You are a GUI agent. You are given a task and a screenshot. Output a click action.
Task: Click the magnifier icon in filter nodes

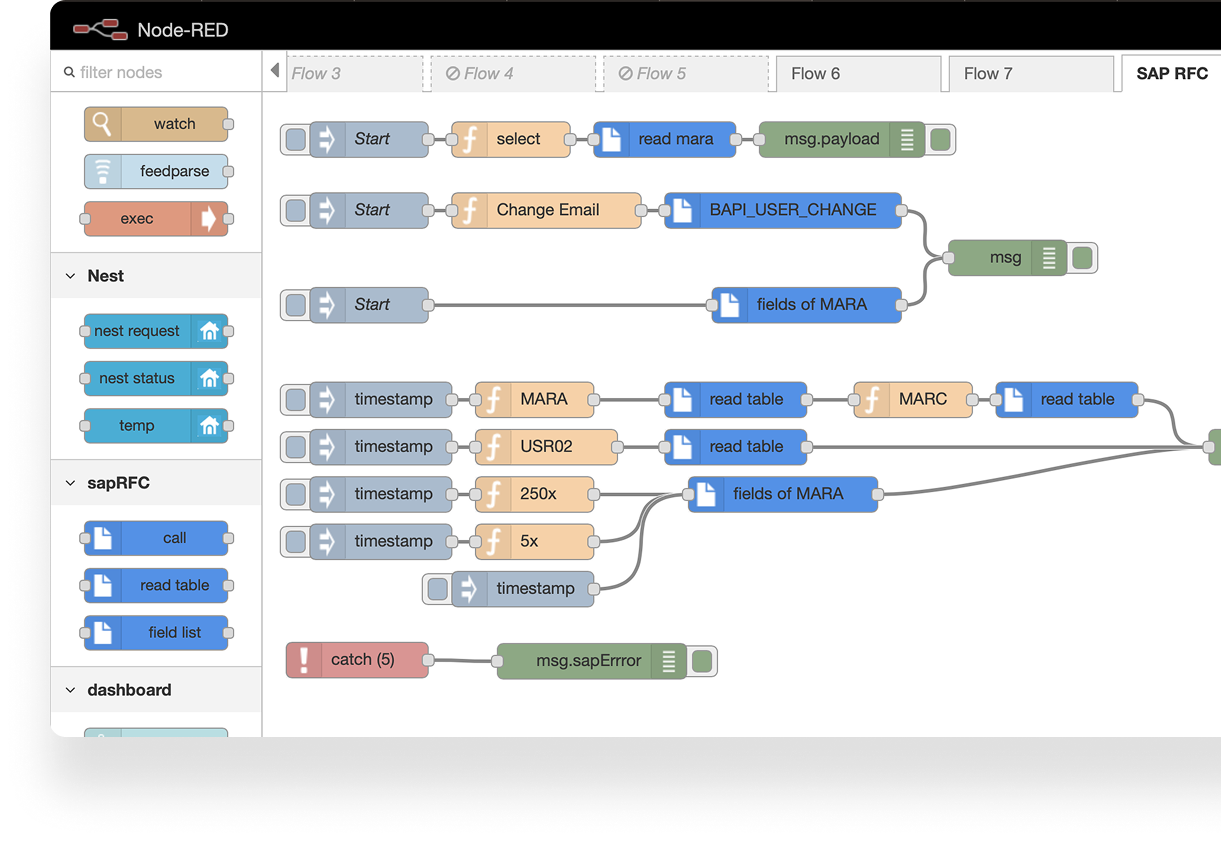tap(69, 72)
